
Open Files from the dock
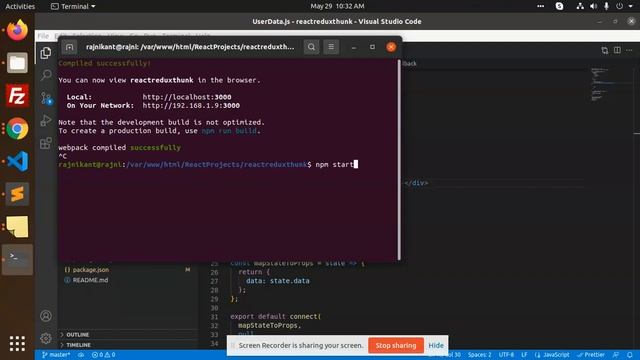pos(17,62)
